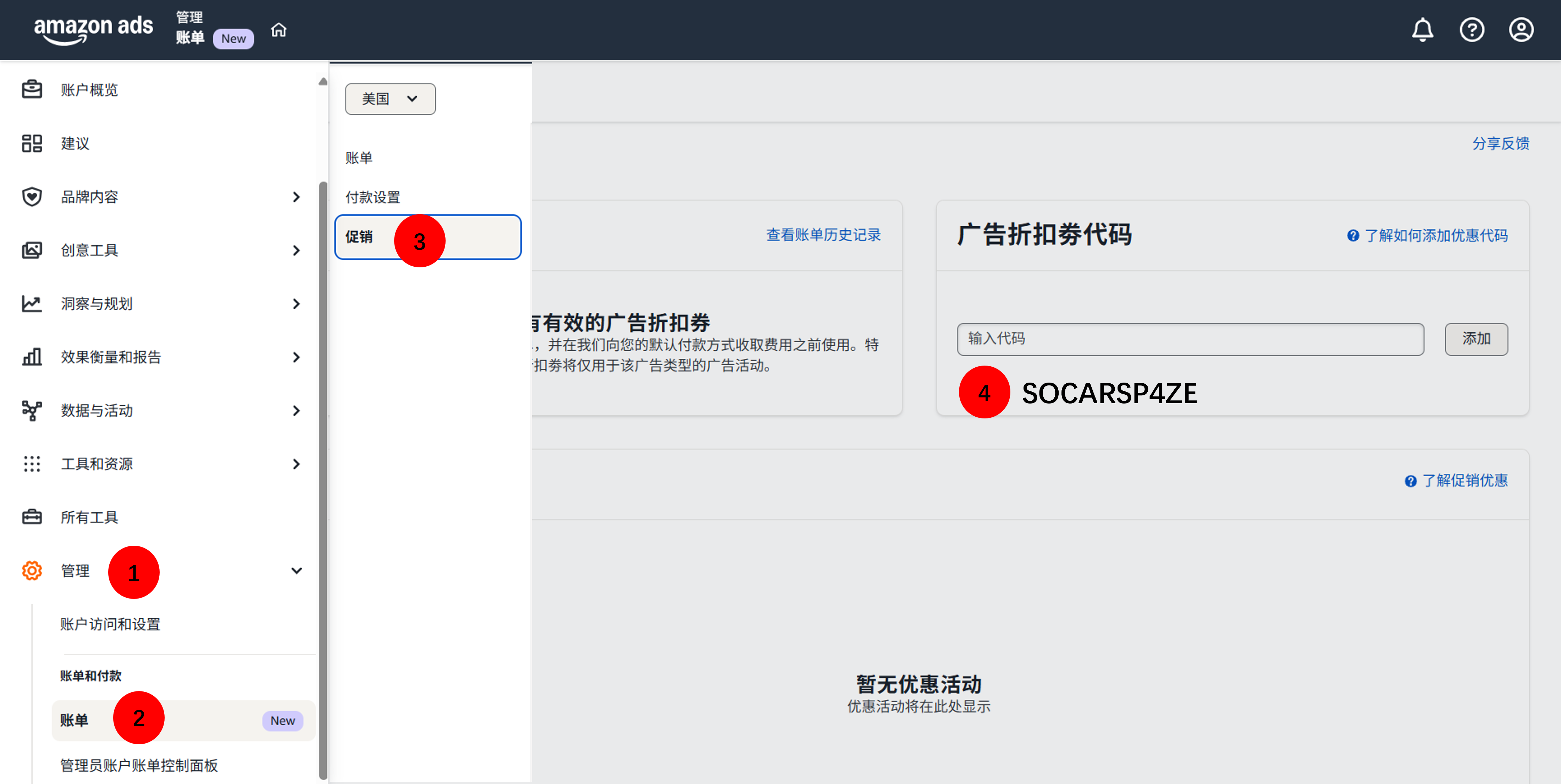
Task: Click the New badge in the header
Action: [x=233, y=38]
